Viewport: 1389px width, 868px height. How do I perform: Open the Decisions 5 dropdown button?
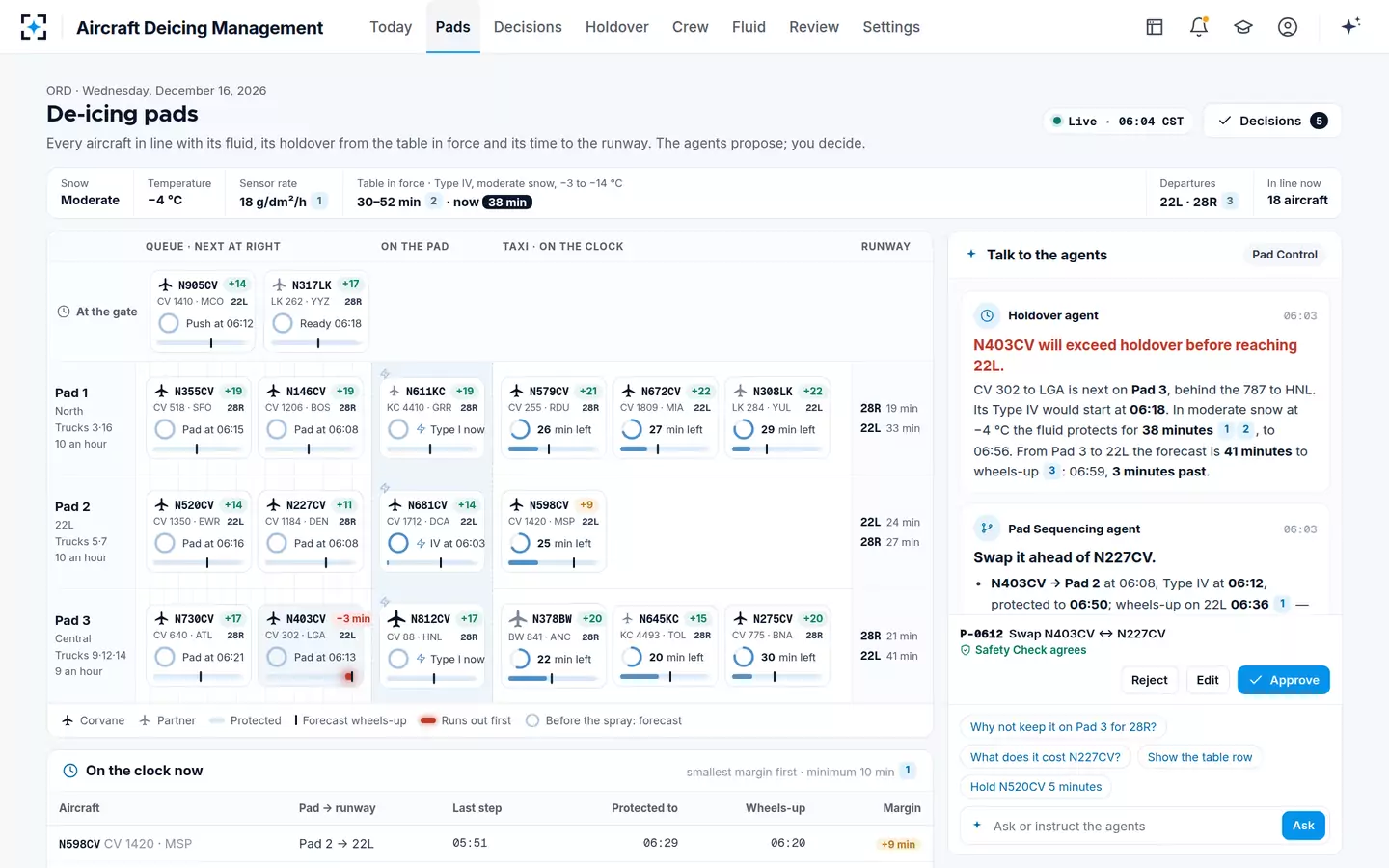(1272, 121)
